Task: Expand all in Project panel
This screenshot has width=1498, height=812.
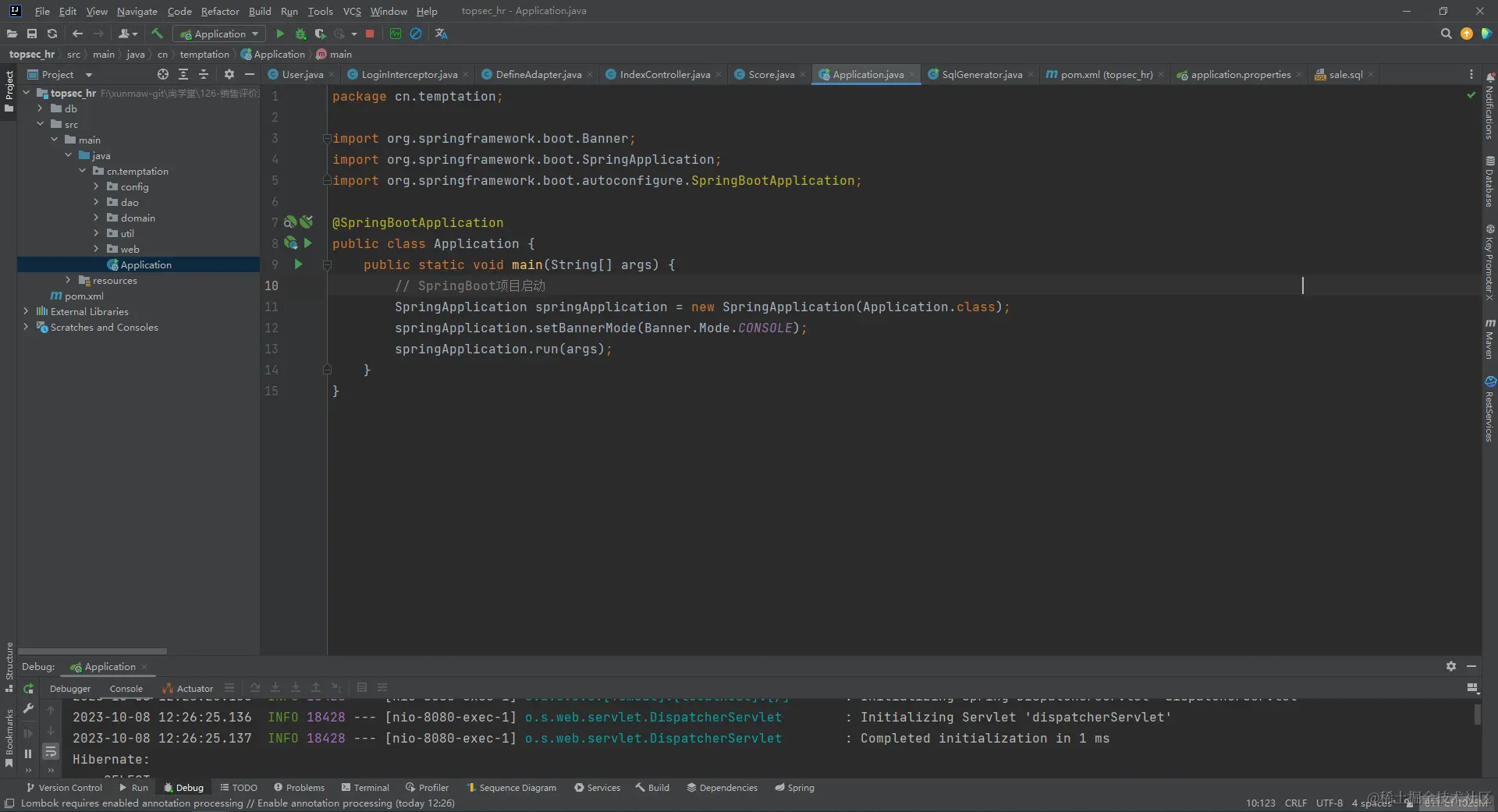Action: 183,74
